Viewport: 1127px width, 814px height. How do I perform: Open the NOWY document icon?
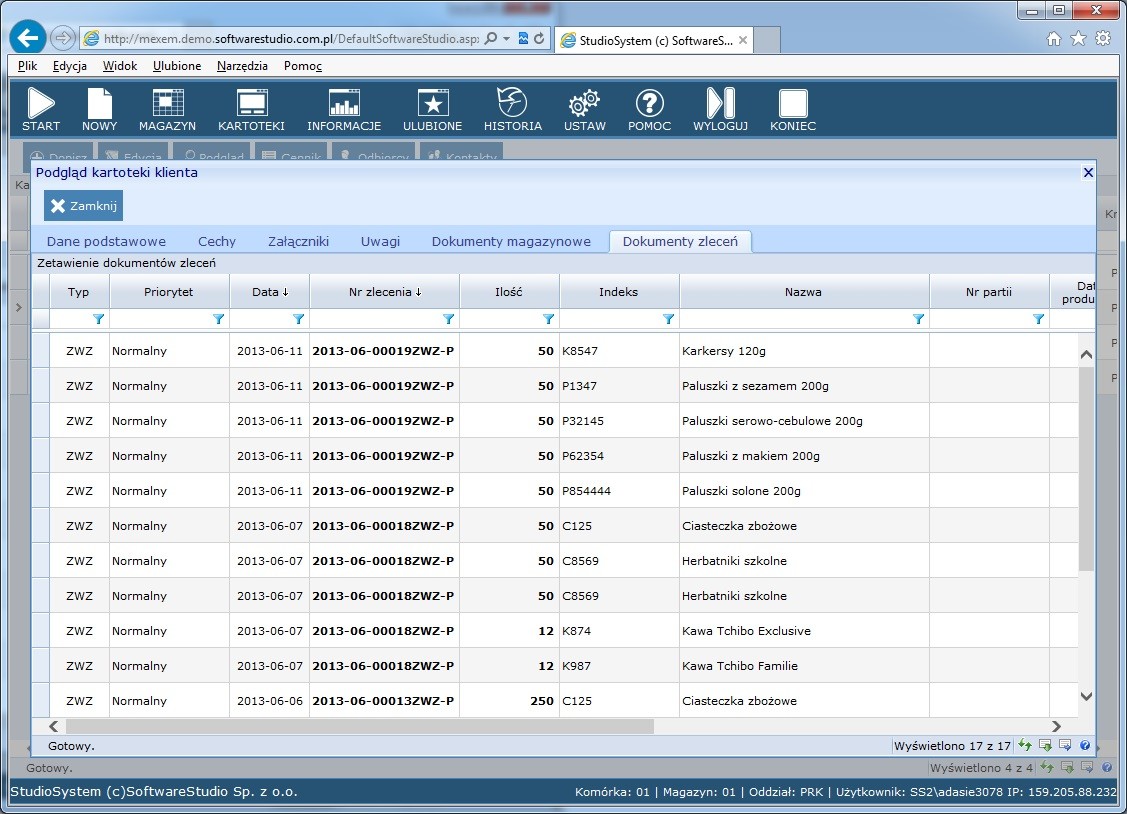click(99, 103)
